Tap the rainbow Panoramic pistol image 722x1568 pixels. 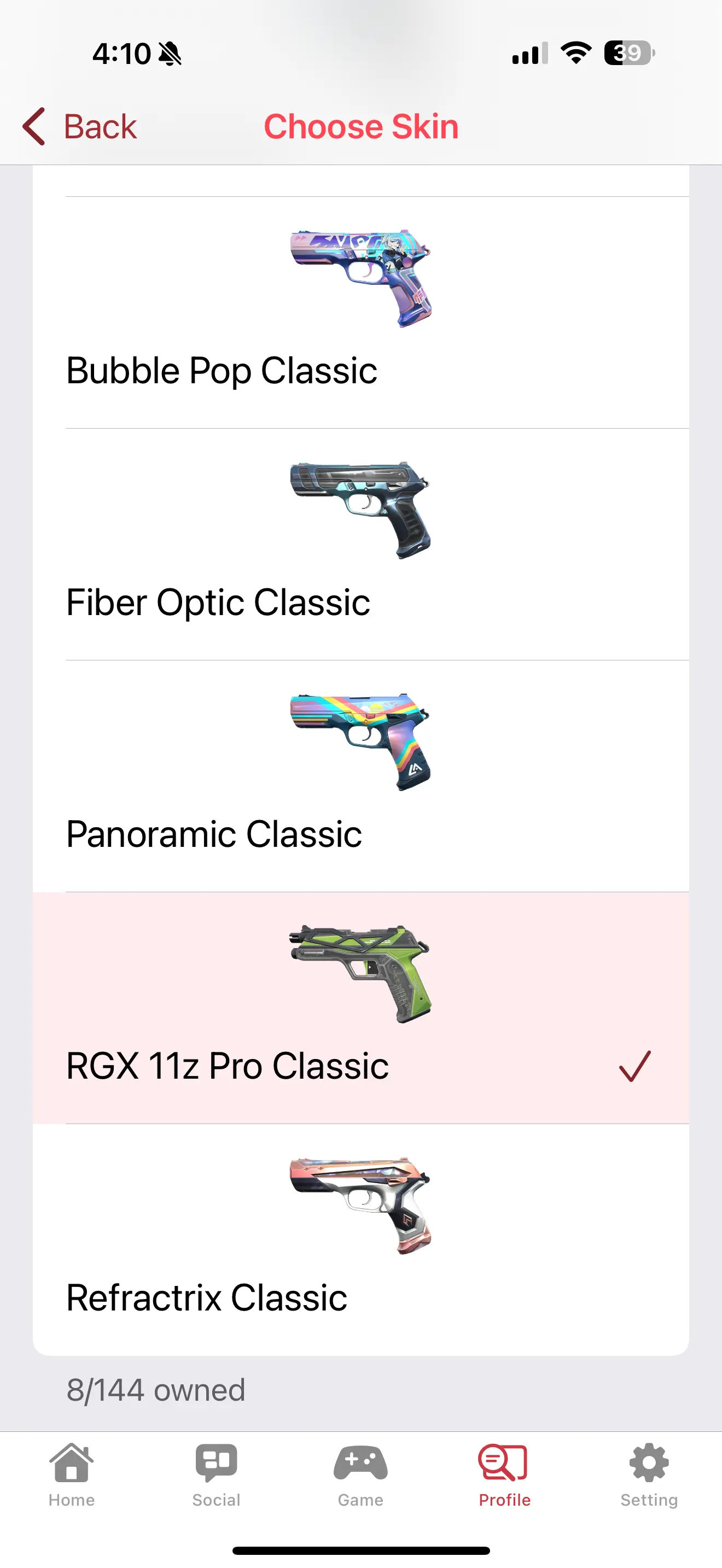tap(360, 742)
